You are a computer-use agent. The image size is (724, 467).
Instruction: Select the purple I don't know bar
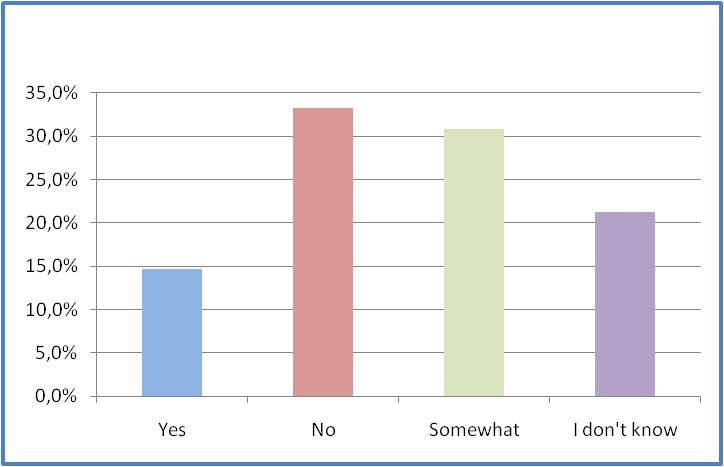coord(625,304)
